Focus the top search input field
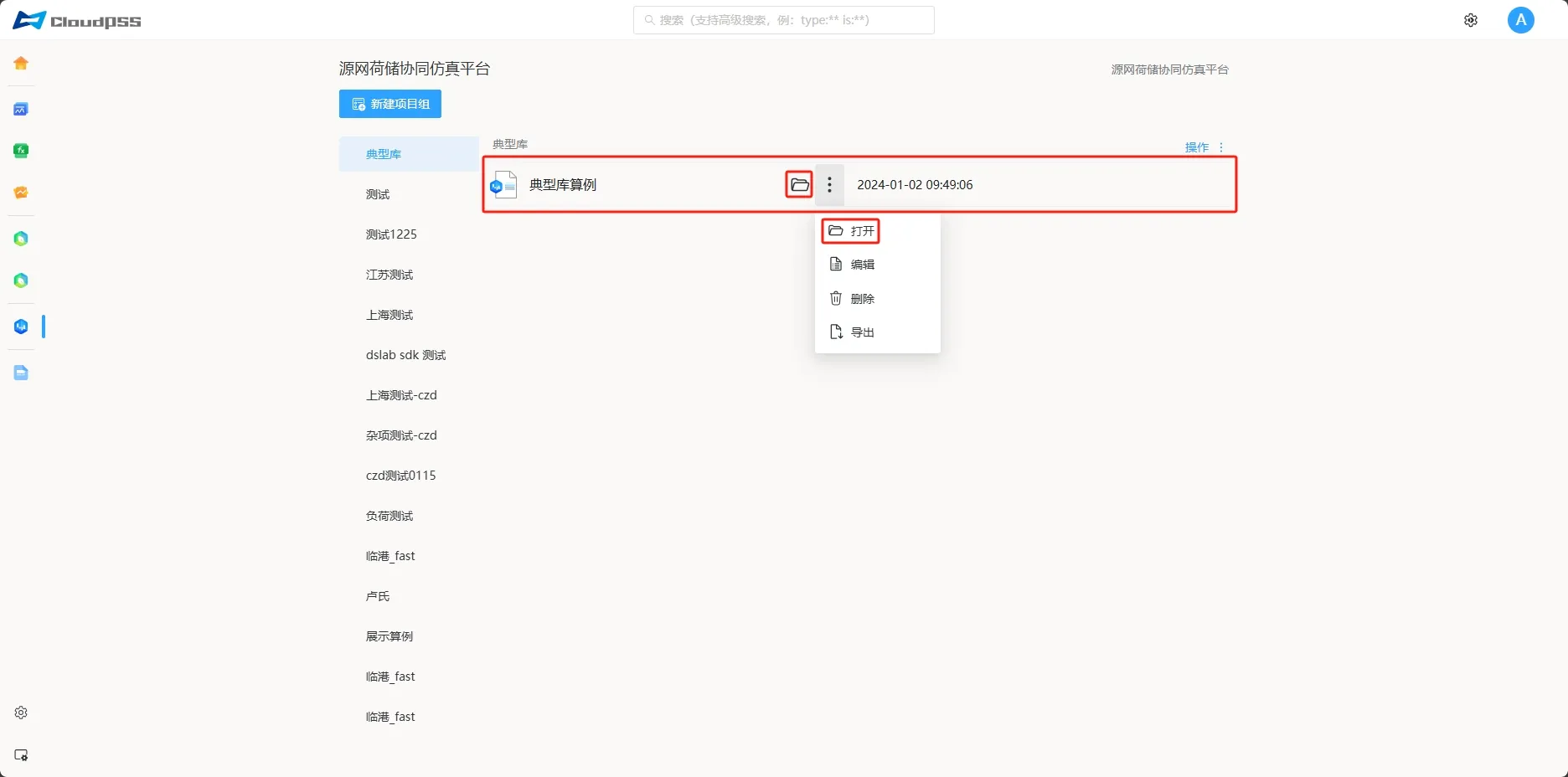Image resolution: width=1568 pixels, height=777 pixels. pyautogui.click(x=784, y=20)
